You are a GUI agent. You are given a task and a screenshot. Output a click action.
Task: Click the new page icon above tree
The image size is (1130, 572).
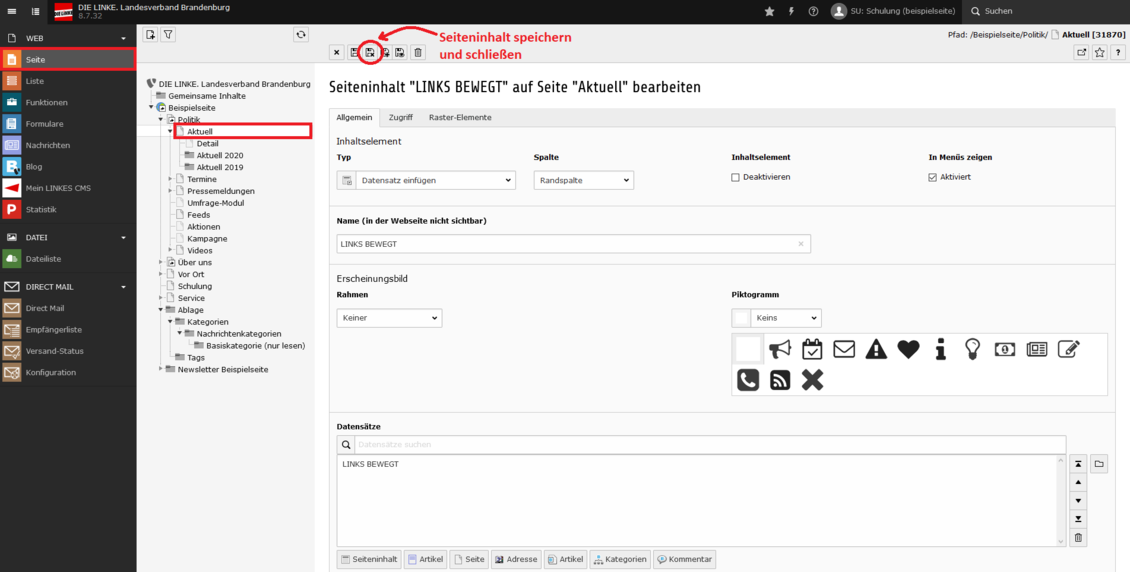(150, 35)
